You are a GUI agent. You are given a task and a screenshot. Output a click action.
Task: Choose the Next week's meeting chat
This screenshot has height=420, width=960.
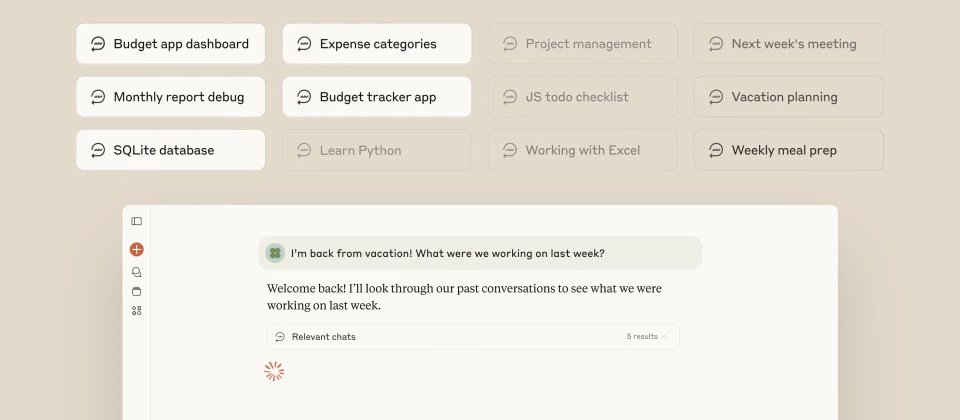[x=789, y=44]
